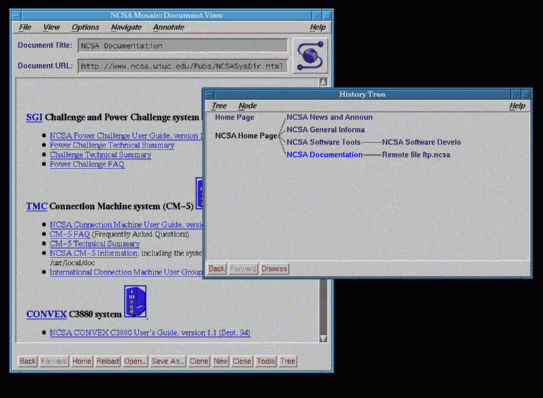Open the File menu

[x=25, y=27]
